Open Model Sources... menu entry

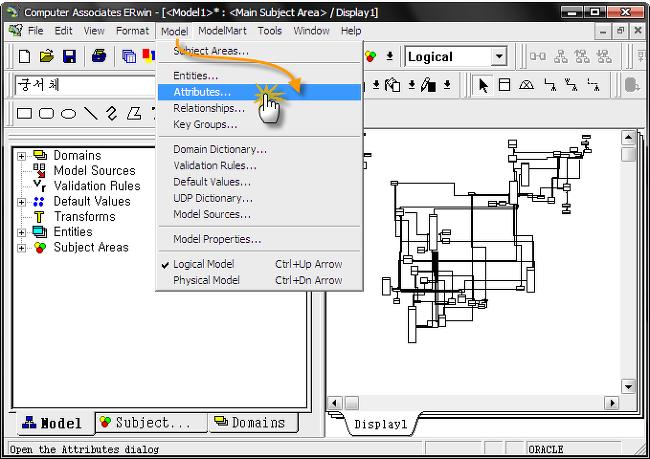click(259, 214)
